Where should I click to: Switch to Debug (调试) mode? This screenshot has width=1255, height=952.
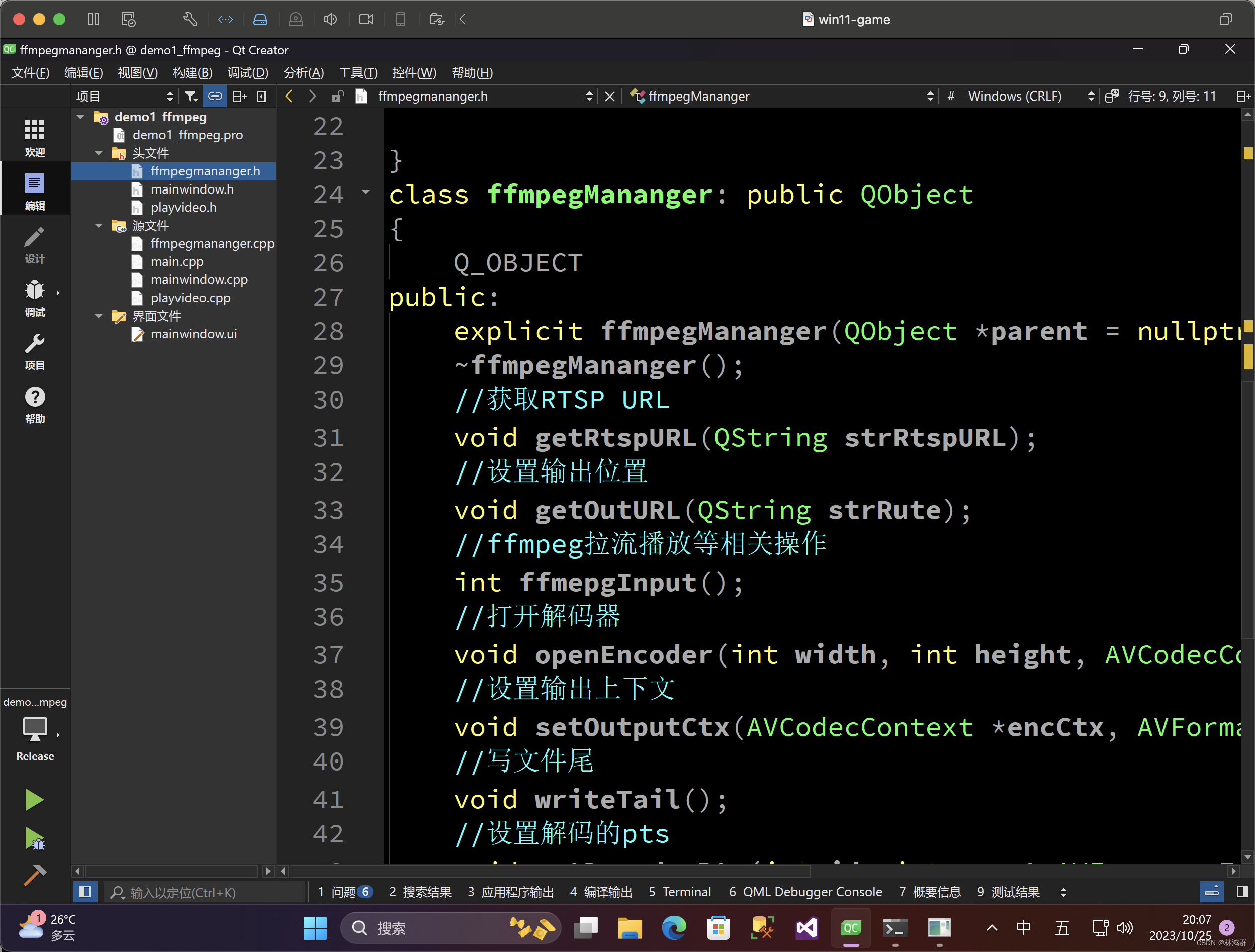click(35, 298)
